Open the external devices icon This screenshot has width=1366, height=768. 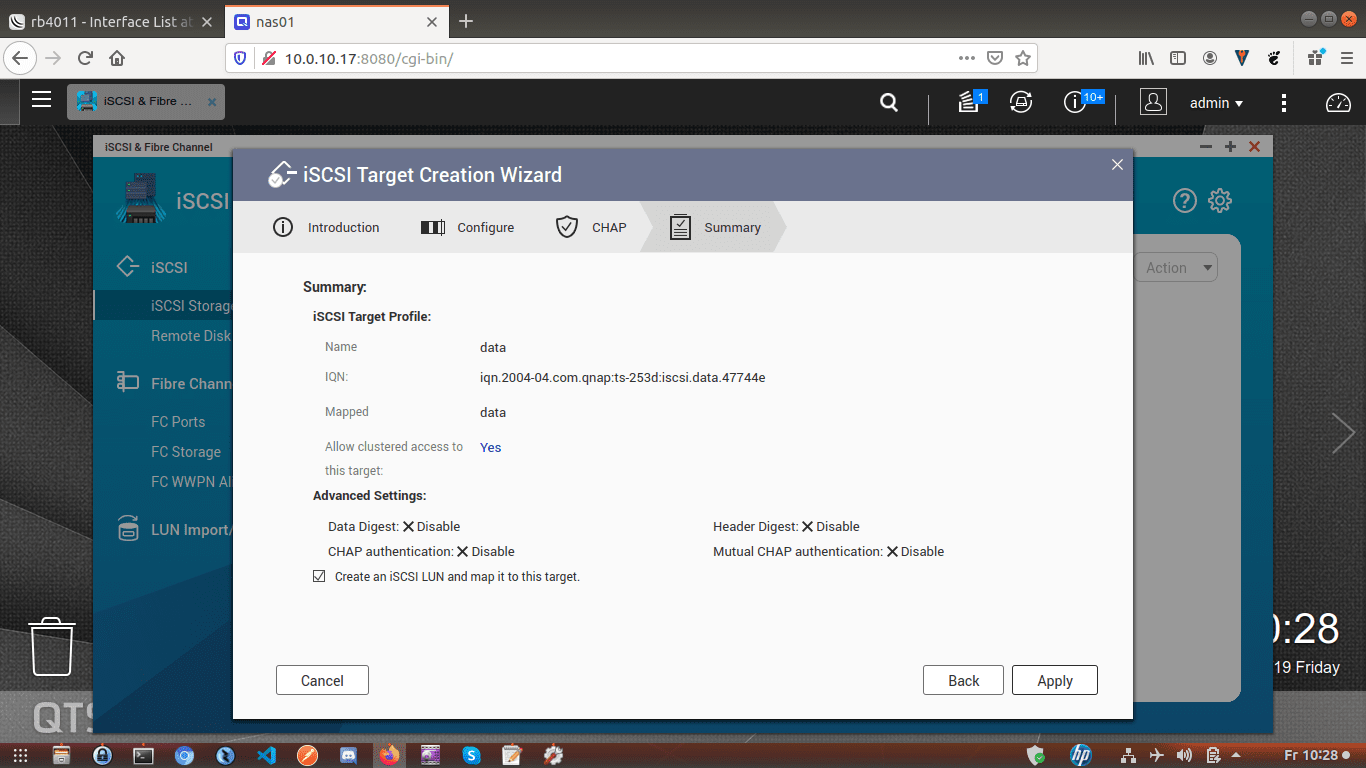point(1020,102)
